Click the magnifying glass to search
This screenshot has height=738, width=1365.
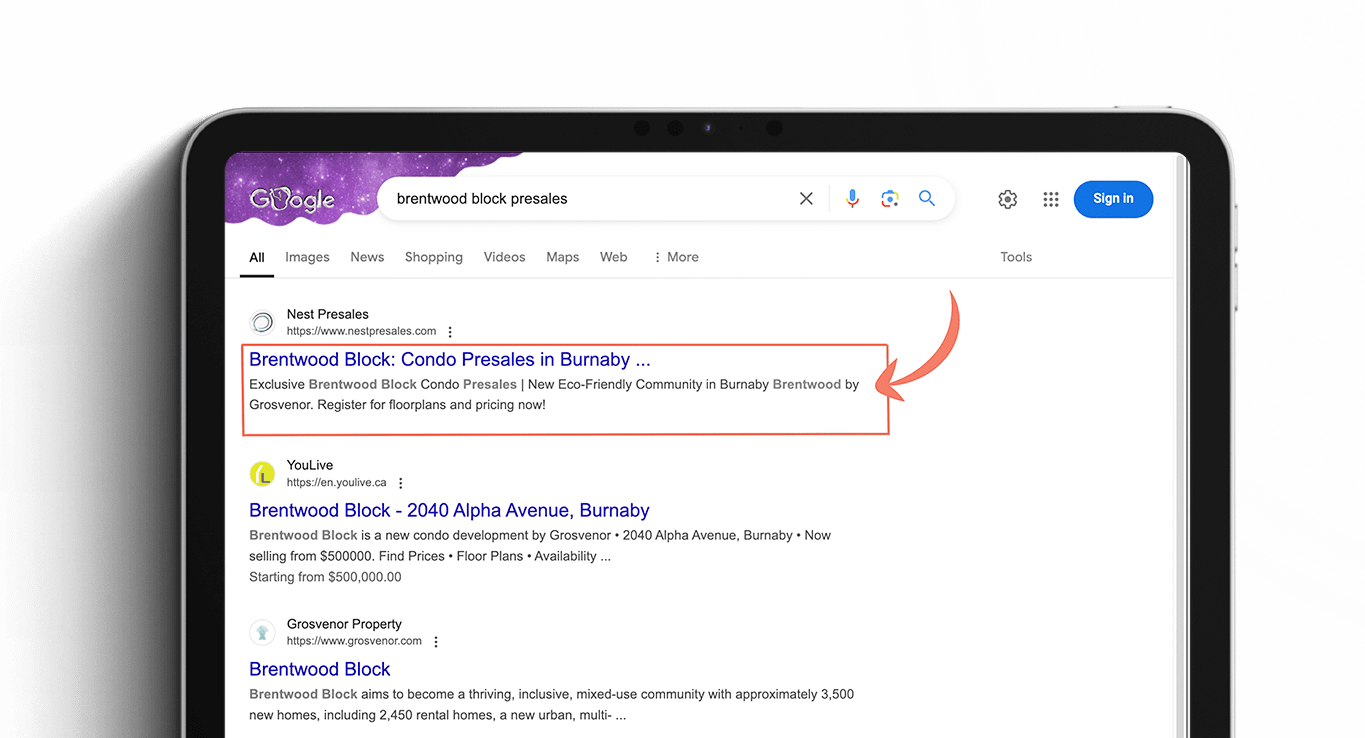tap(926, 198)
